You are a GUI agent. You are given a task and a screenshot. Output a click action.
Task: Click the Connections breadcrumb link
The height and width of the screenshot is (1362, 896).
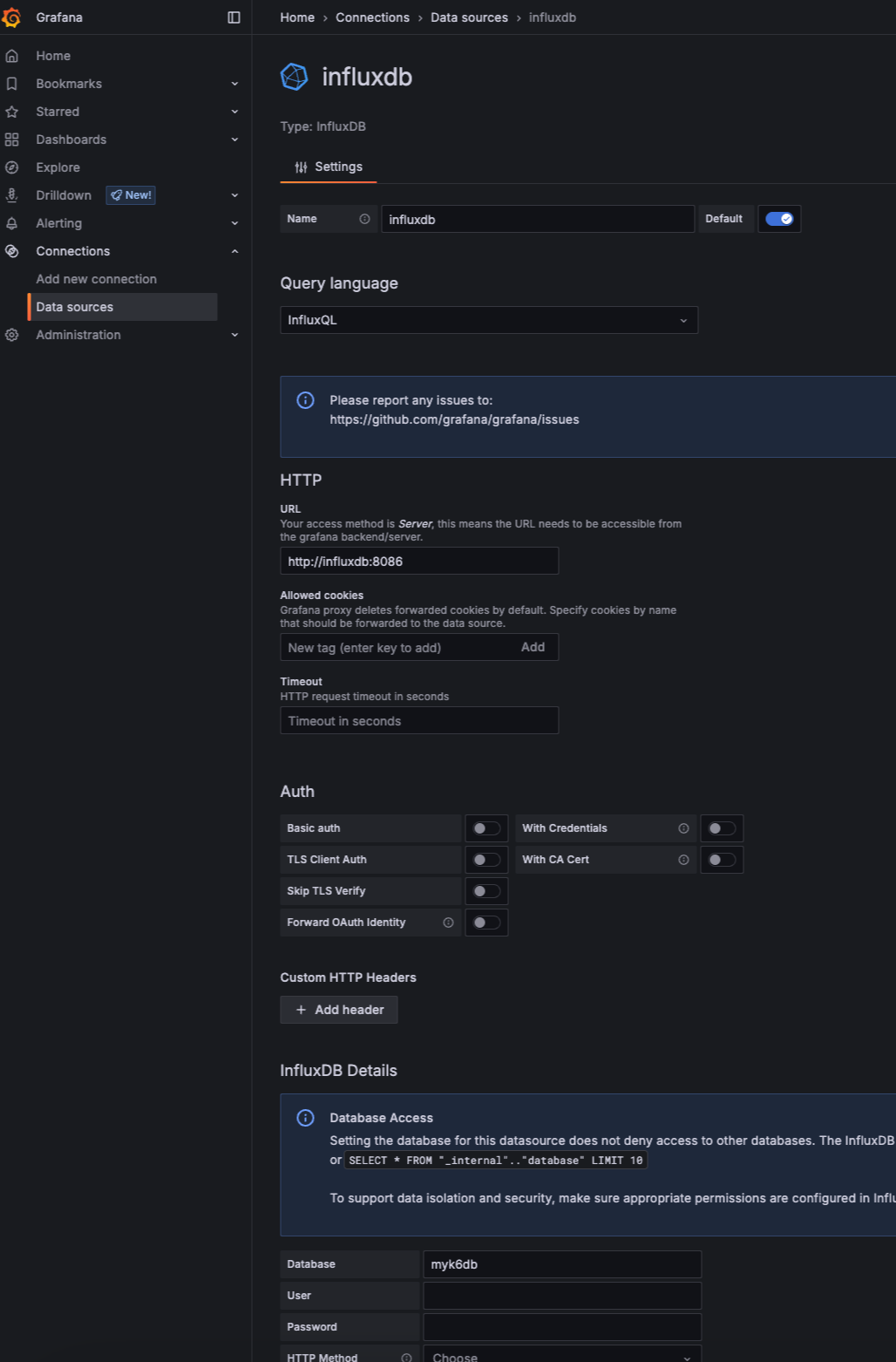click(372, 17)
